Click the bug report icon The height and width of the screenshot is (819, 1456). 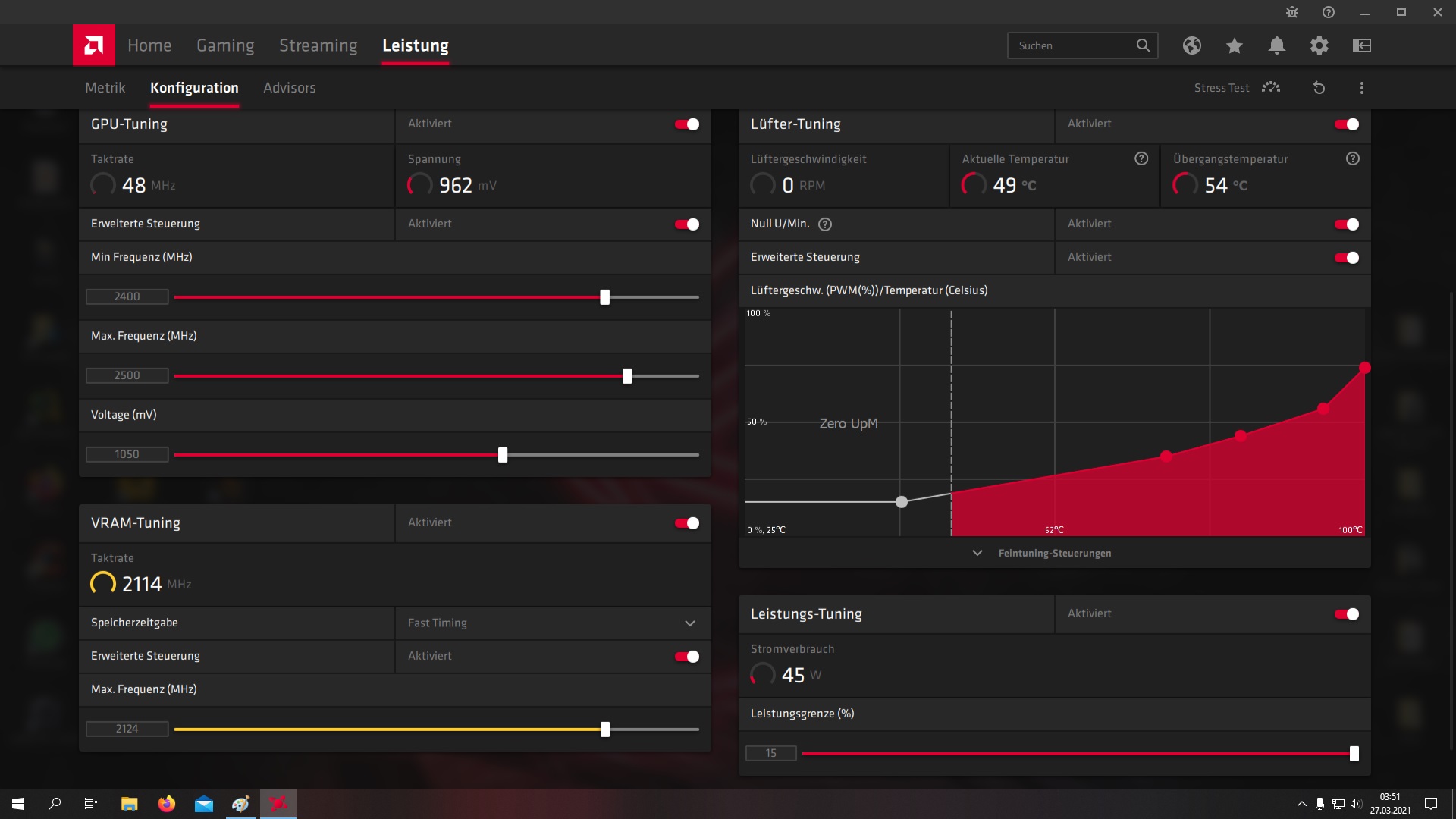(x=1292, y=12)
